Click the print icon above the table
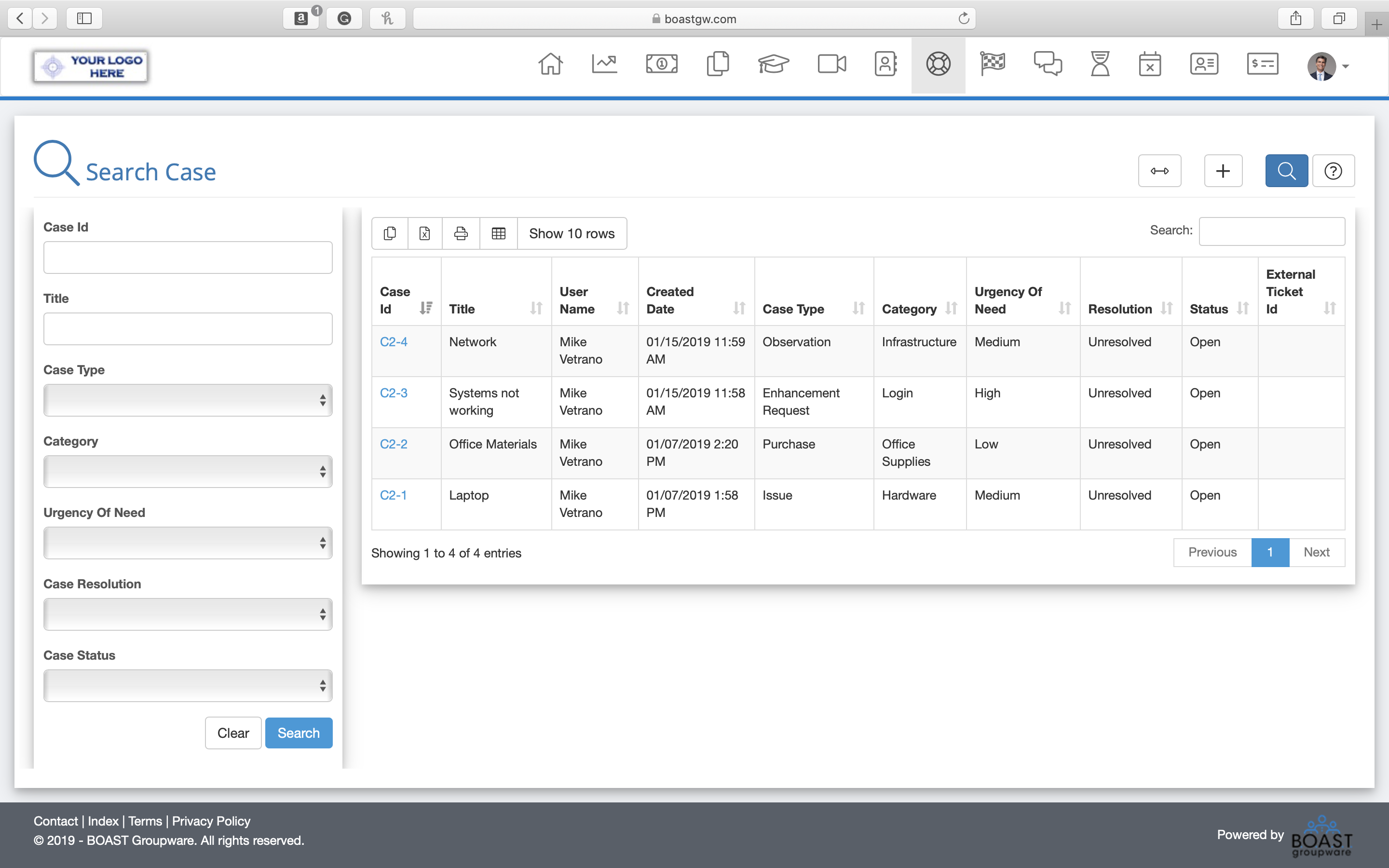This screenshot has height=868, width=1389. tap(460, 234)
